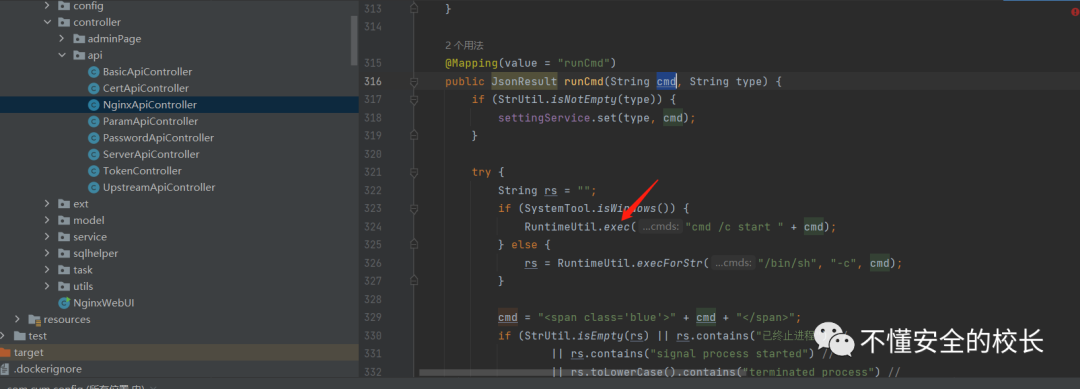1080x389 pixels.
Task: Toggle fold marker at line 323
Action: tap(414, 208)
